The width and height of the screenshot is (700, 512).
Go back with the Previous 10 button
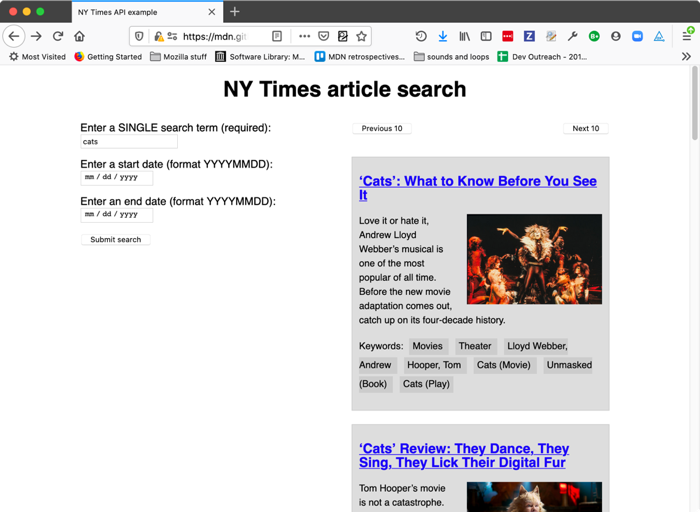pyautogui.click(x=382, y=129)
